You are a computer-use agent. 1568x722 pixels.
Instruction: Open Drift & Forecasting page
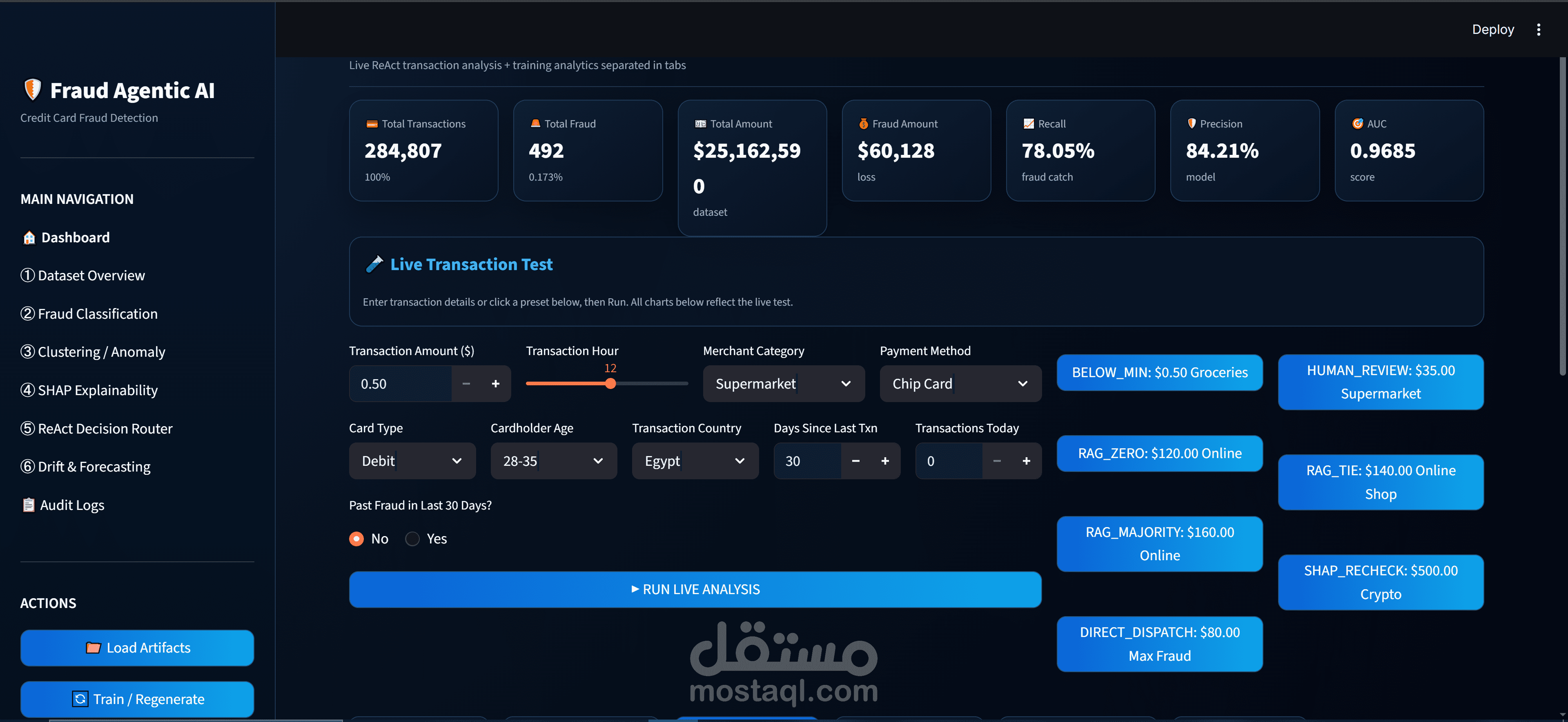[x=85, y=467]
